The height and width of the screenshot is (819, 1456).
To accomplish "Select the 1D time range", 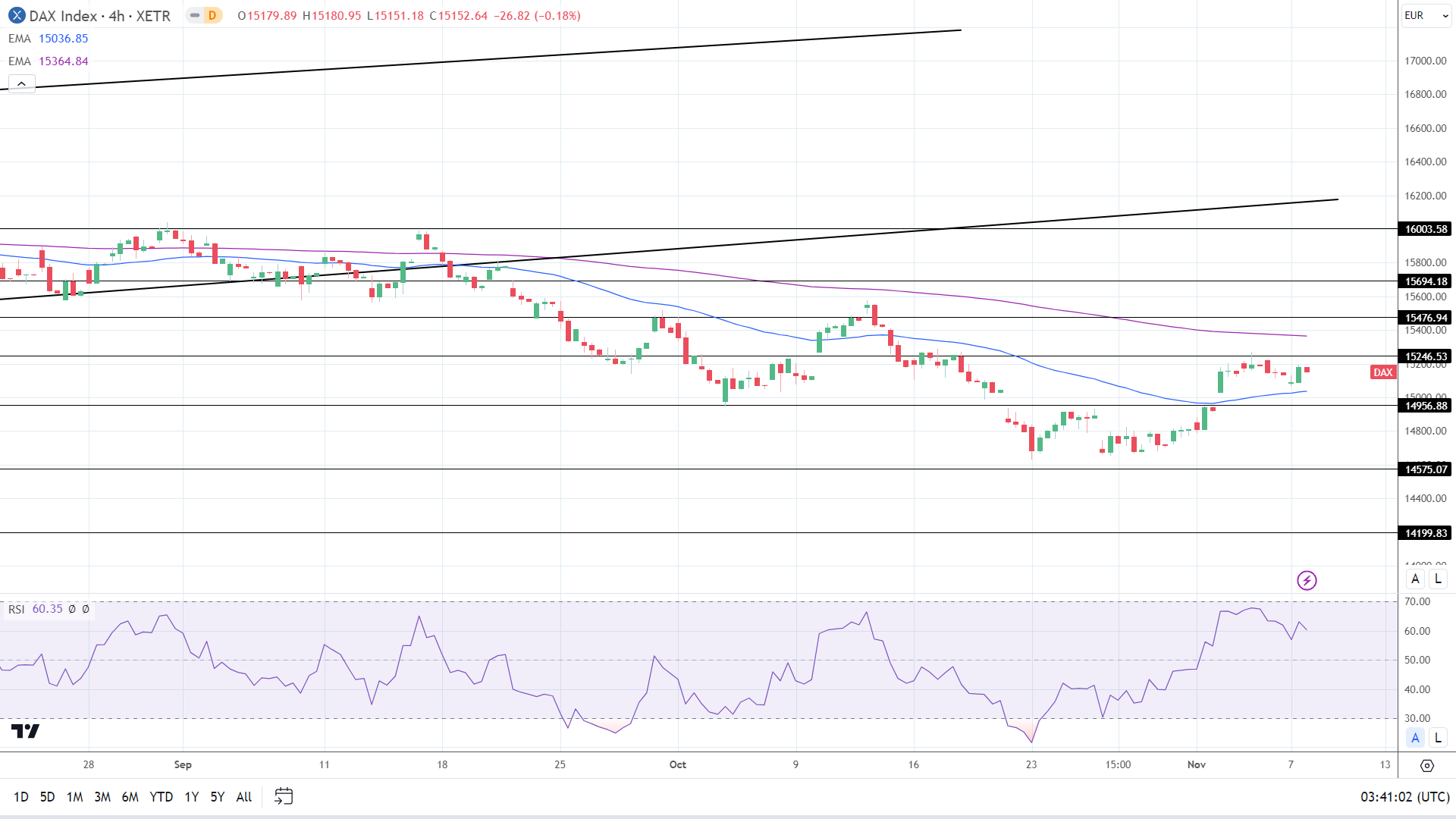I will click(21, 797).
